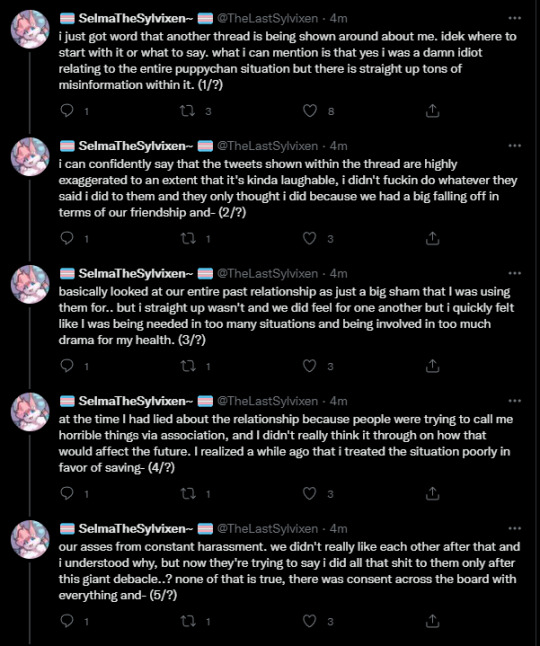Open @TheLastSylvixen handle on the first tweet

(267, 19)
